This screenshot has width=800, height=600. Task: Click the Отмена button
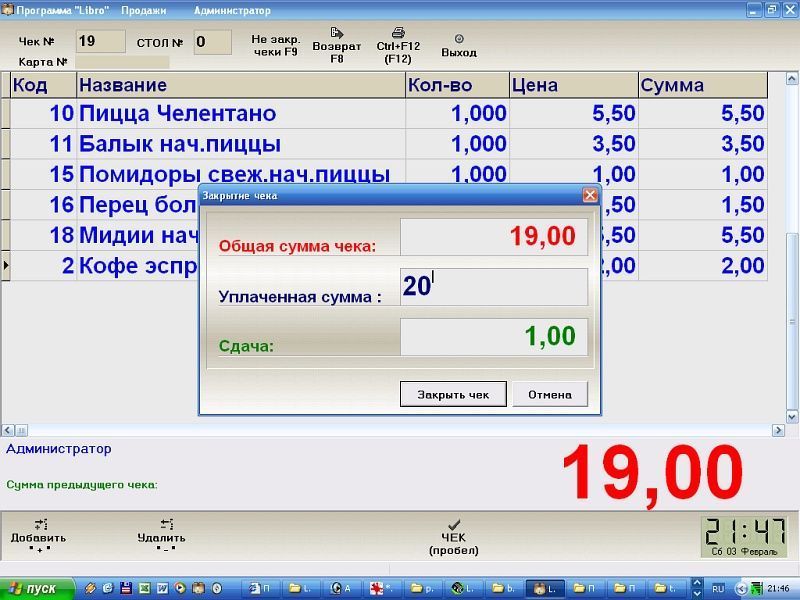pyautogui.click(x=550, y=394)
